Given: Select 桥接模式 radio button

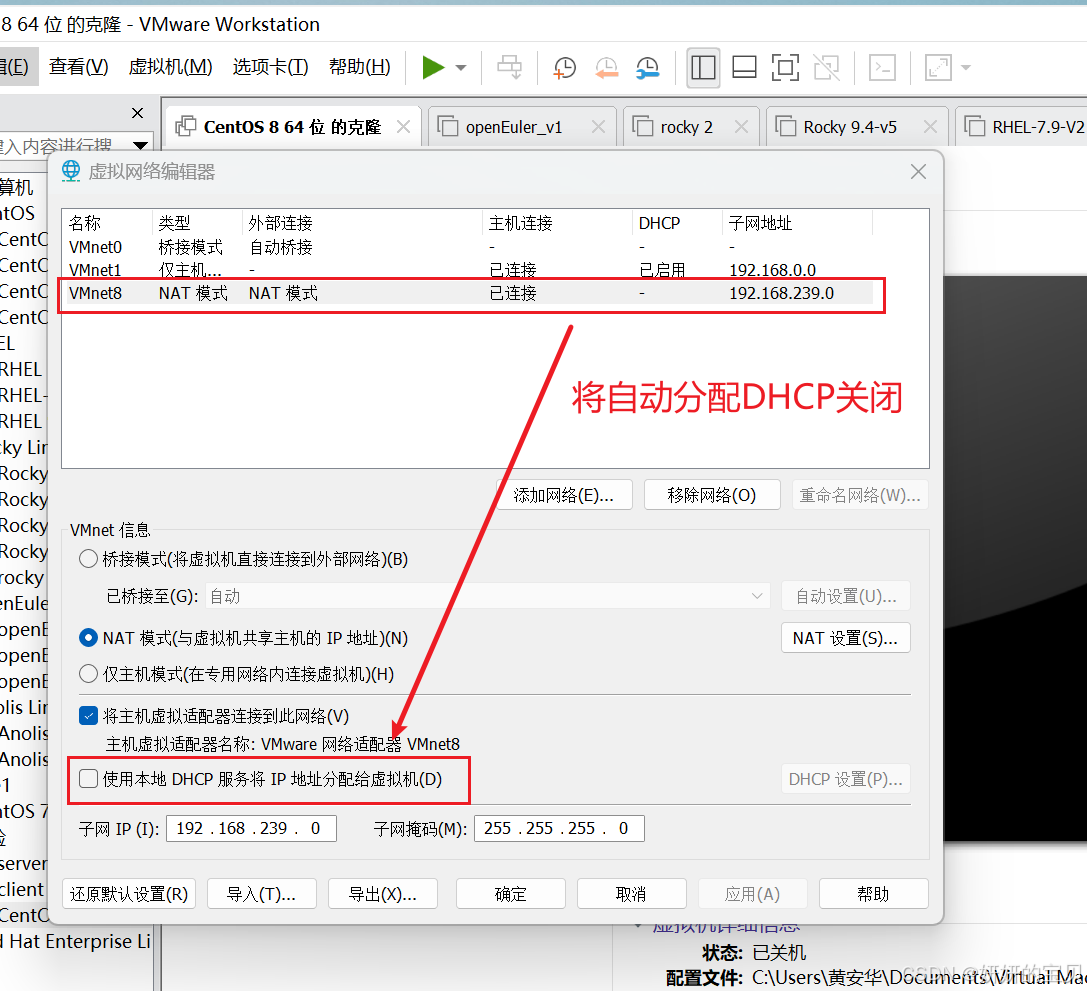Looking at the screenshot, I should [88, 559].
